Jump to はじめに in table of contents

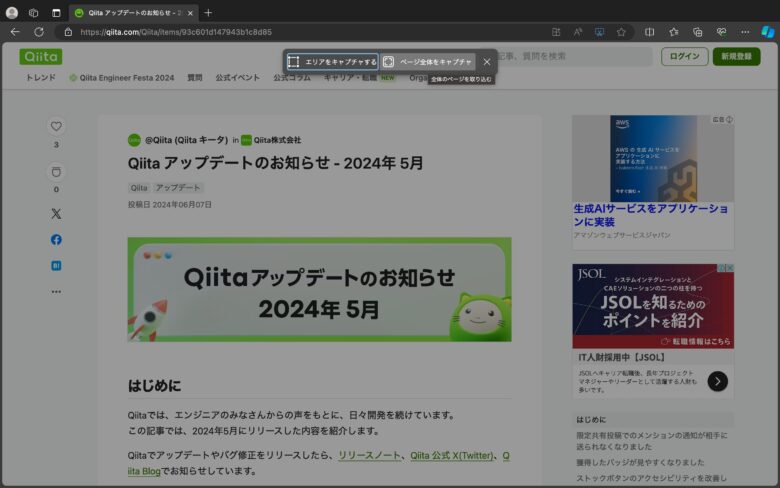coord(591,419)
